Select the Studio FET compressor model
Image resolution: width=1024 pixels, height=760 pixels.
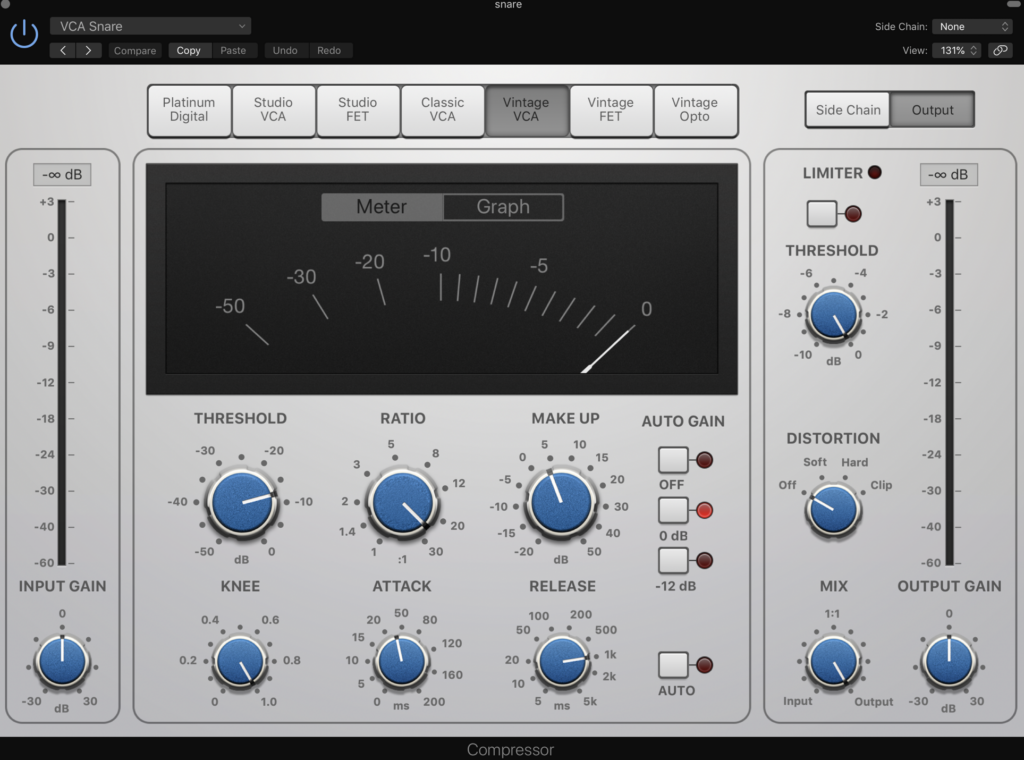tap(357, 110)
